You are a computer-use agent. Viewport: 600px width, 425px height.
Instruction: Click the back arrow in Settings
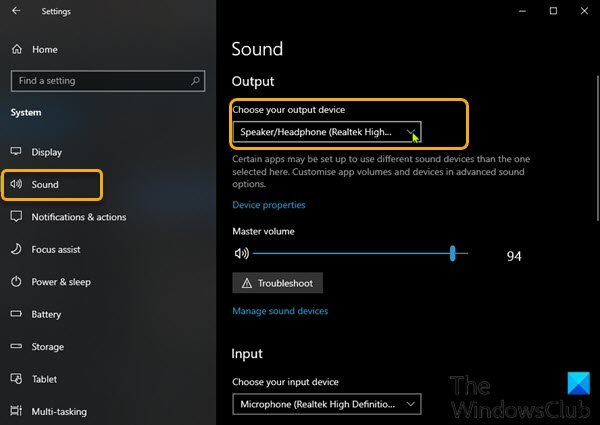[15, 12]
